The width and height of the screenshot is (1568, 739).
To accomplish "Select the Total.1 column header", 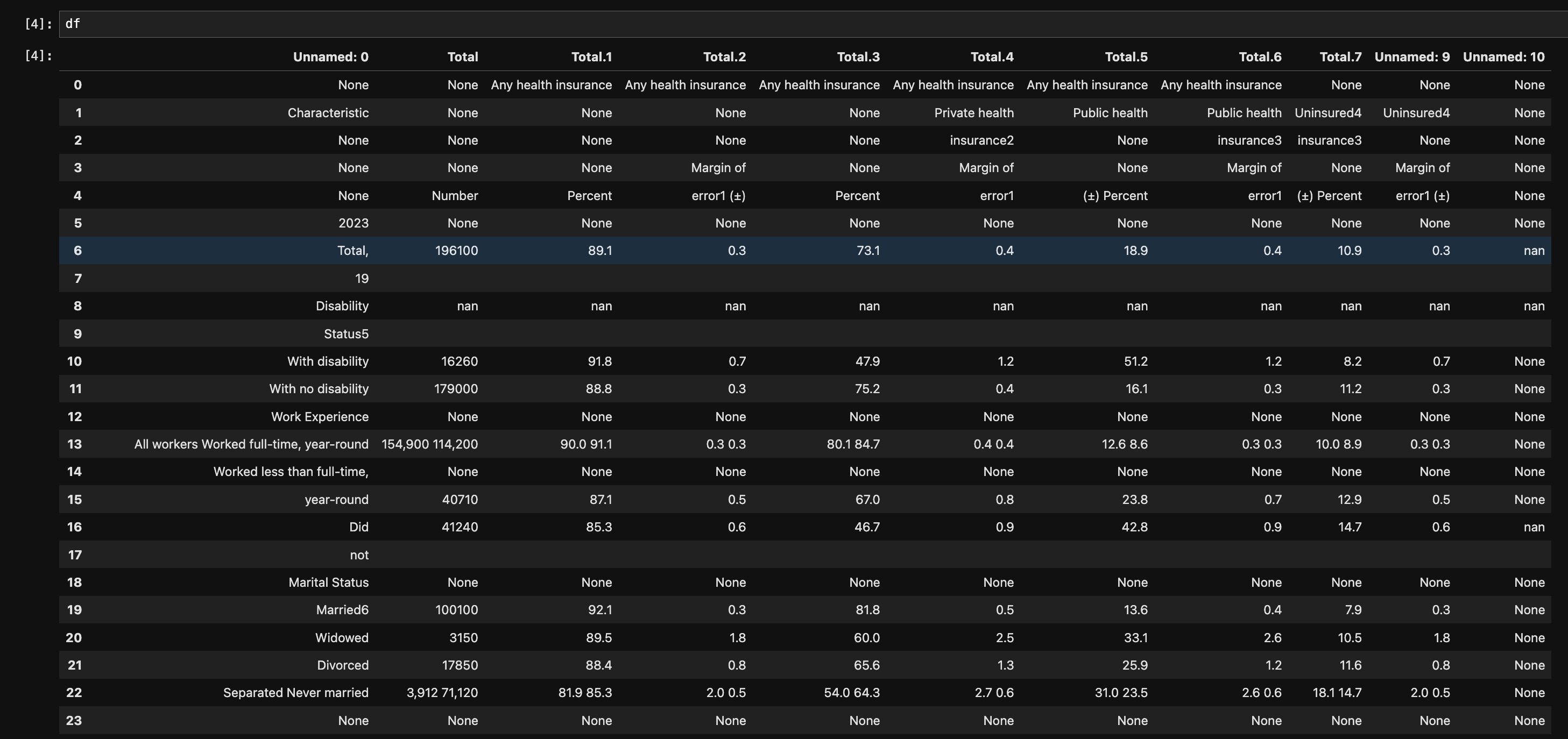I will tap(592, 57).
